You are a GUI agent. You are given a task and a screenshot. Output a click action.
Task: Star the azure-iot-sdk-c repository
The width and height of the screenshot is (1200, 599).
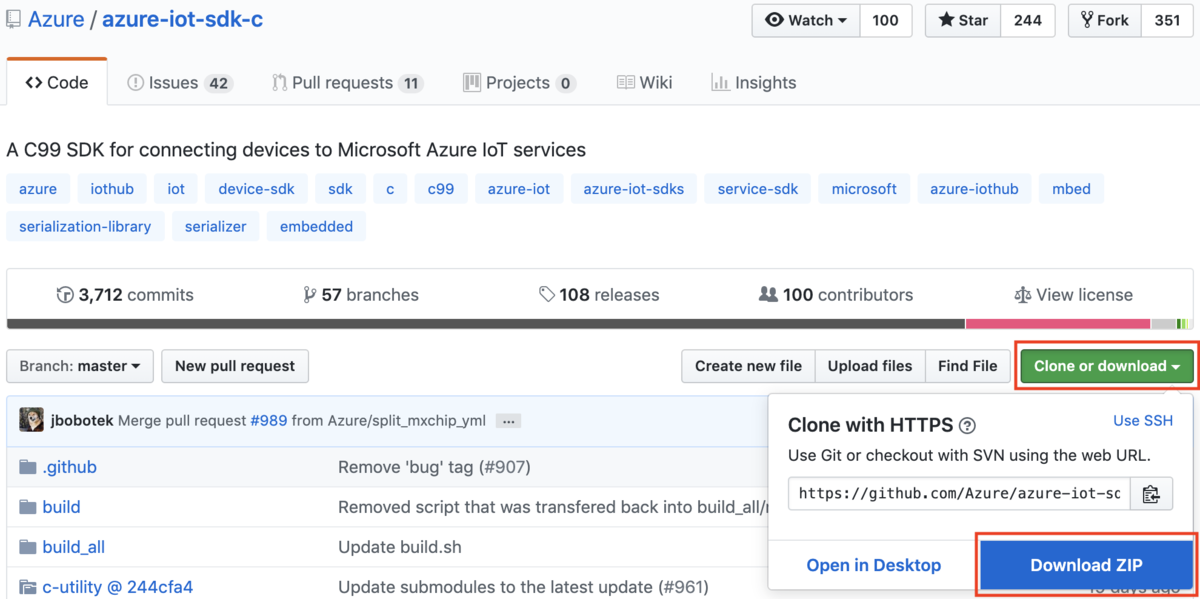point(963,20)
